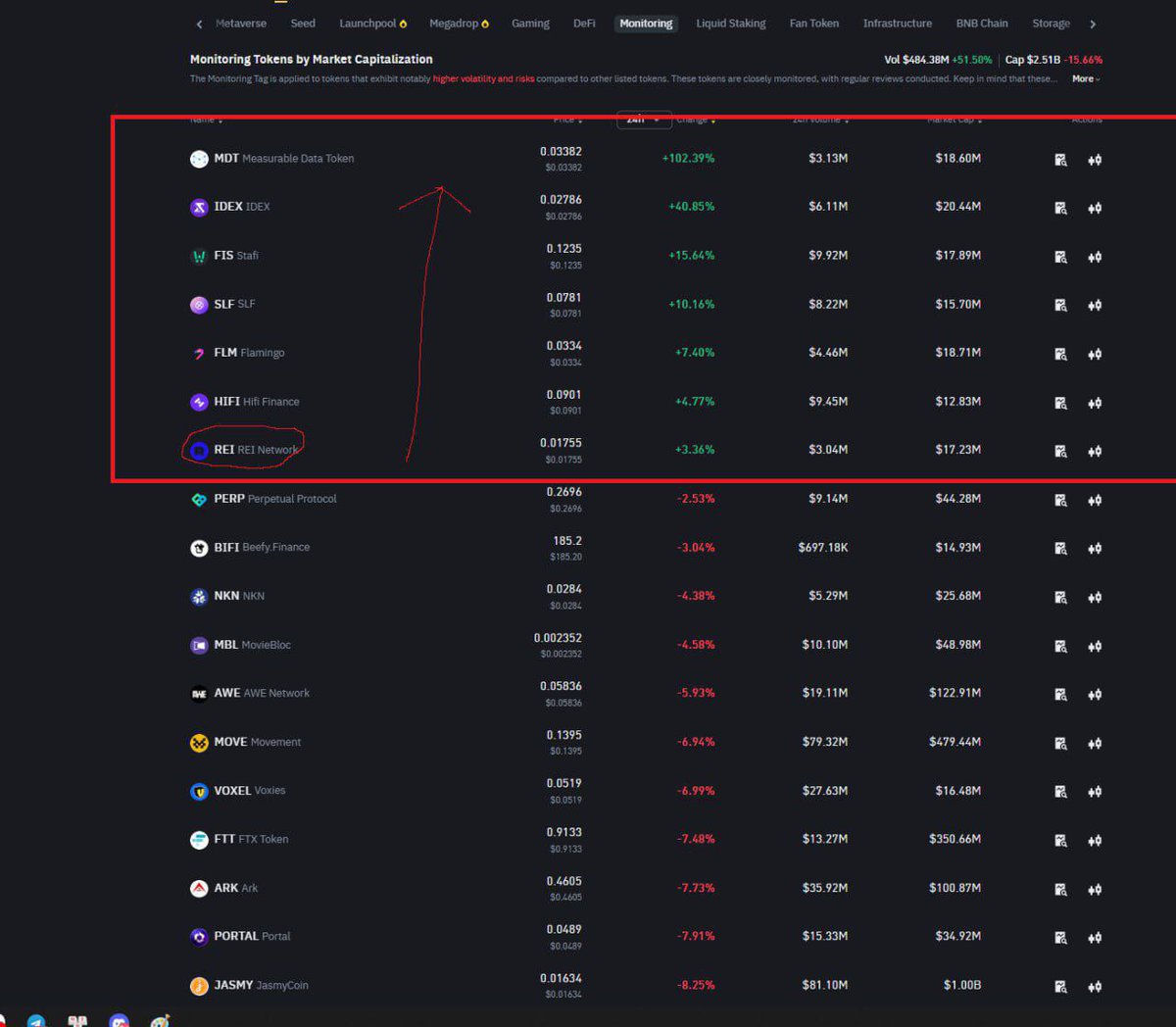
Task: Open the details icon for REI row
Action: [1060, 451]
